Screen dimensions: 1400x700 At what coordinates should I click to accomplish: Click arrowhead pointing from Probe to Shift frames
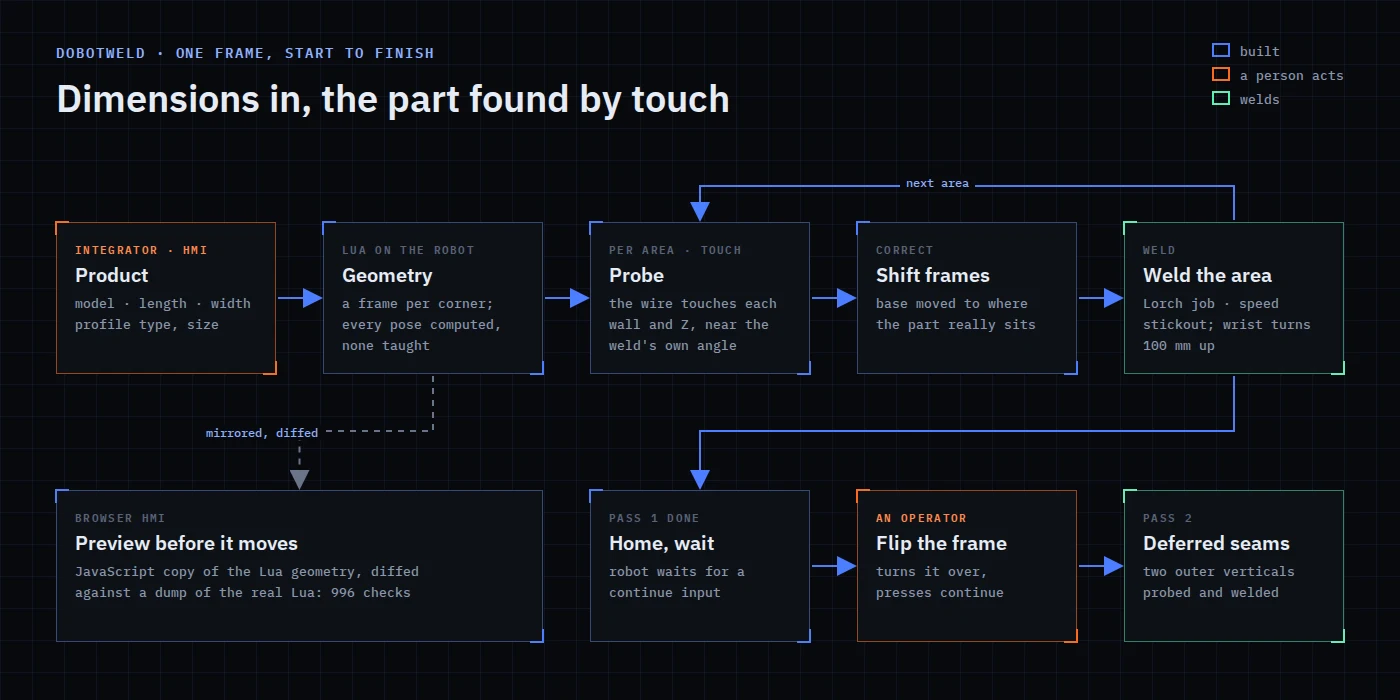pyautogui.click(x=846, y=298)
